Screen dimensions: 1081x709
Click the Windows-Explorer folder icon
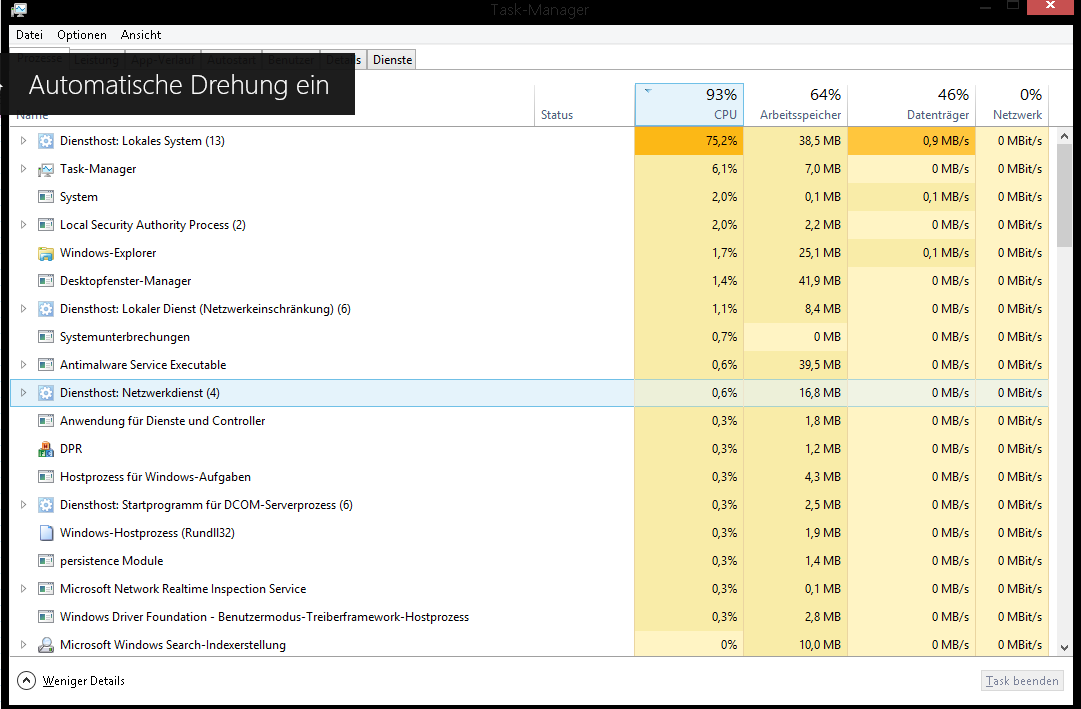(46, 253)
